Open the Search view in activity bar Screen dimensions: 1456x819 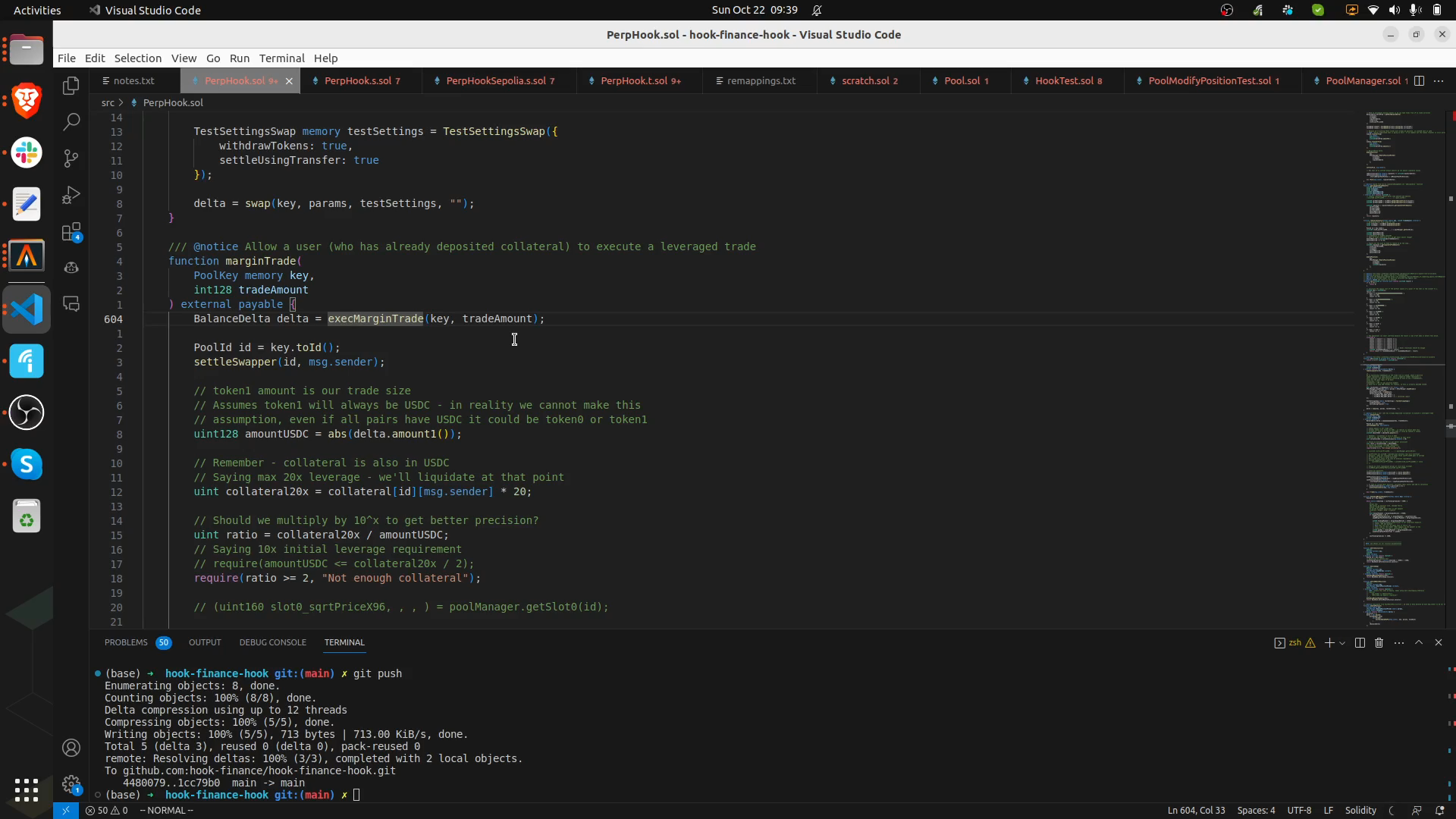pyautogui.click(x=71, y=122)
